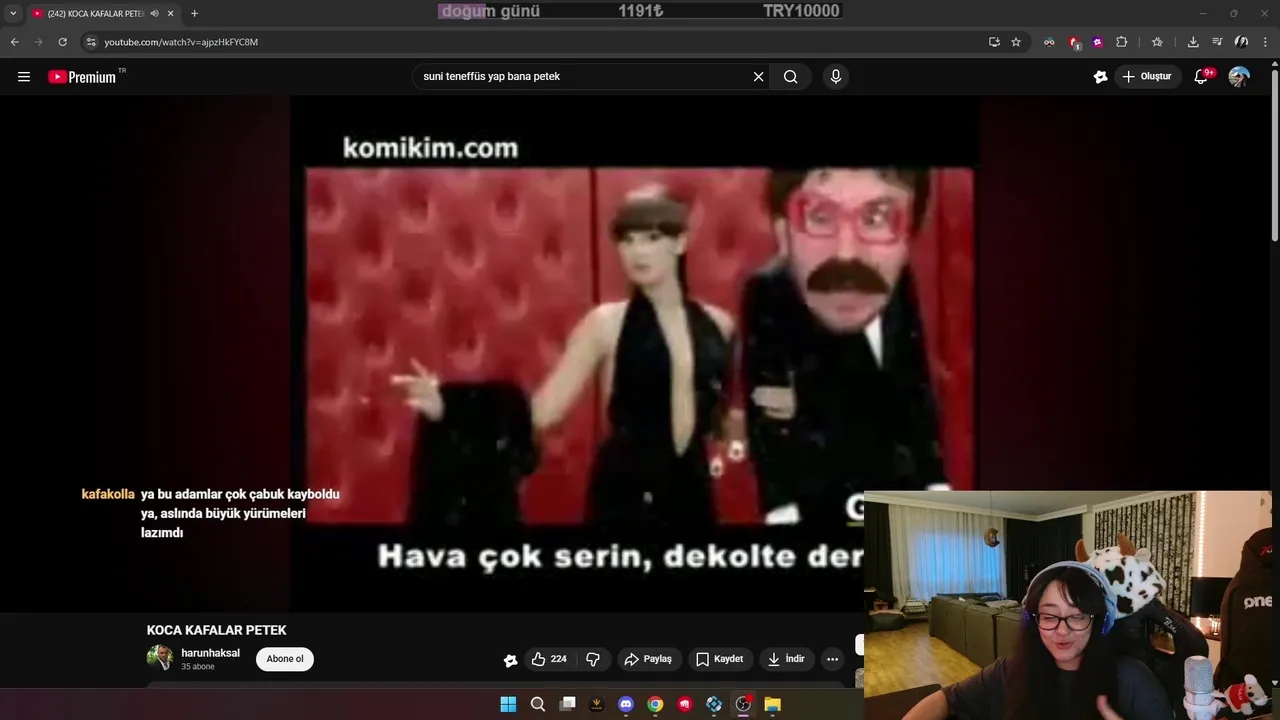Open OBS Studio from the taskbar

(743, 704)
